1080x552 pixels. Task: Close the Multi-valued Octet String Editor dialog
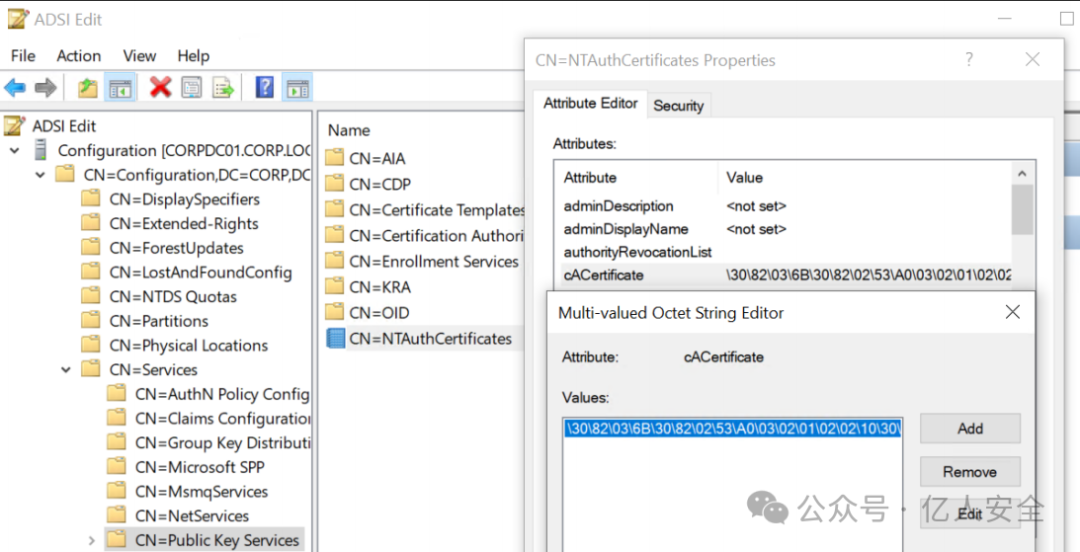[1012, 311]
